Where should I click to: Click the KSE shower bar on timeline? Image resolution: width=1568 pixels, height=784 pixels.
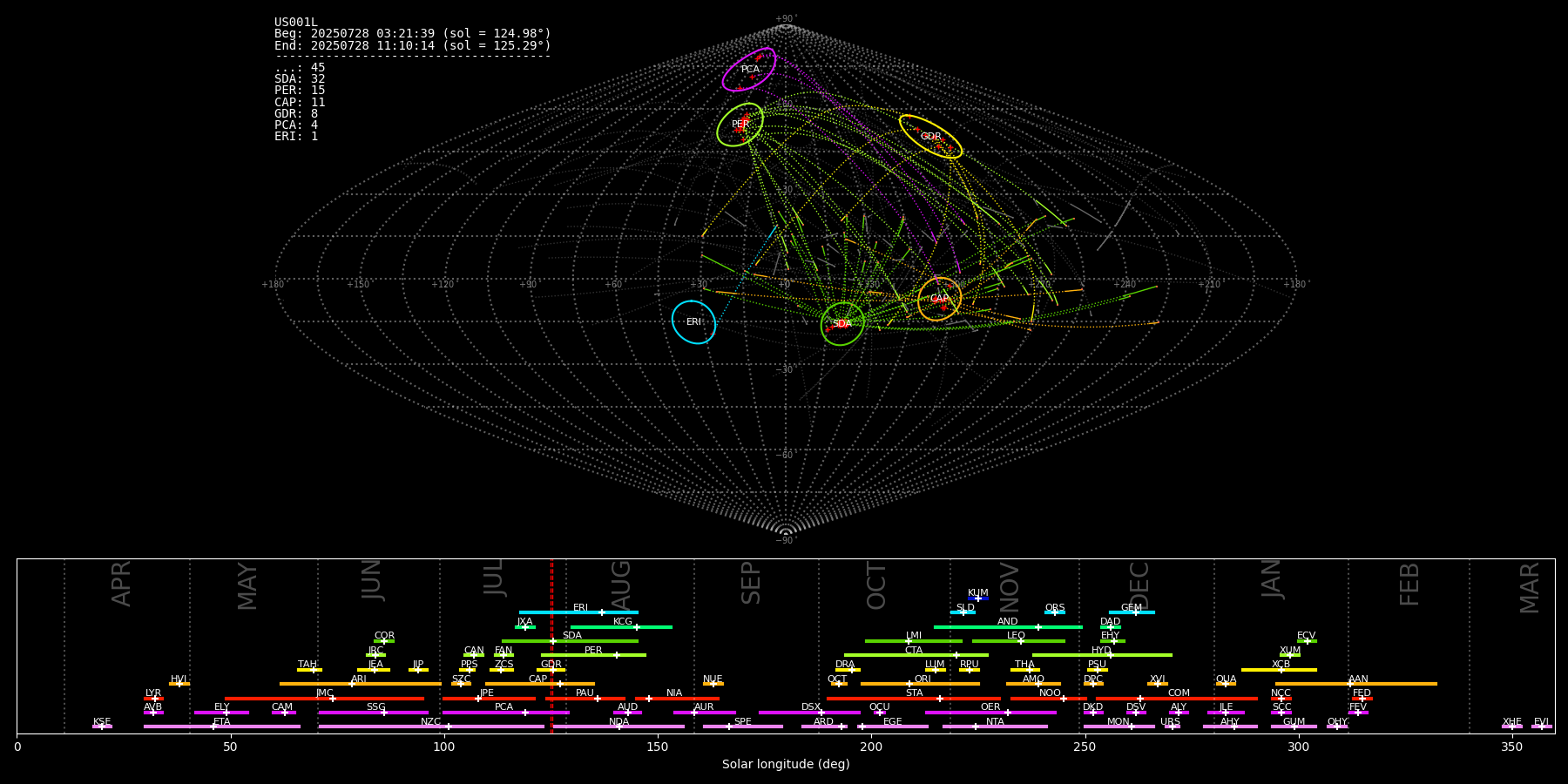click(102, 727)
